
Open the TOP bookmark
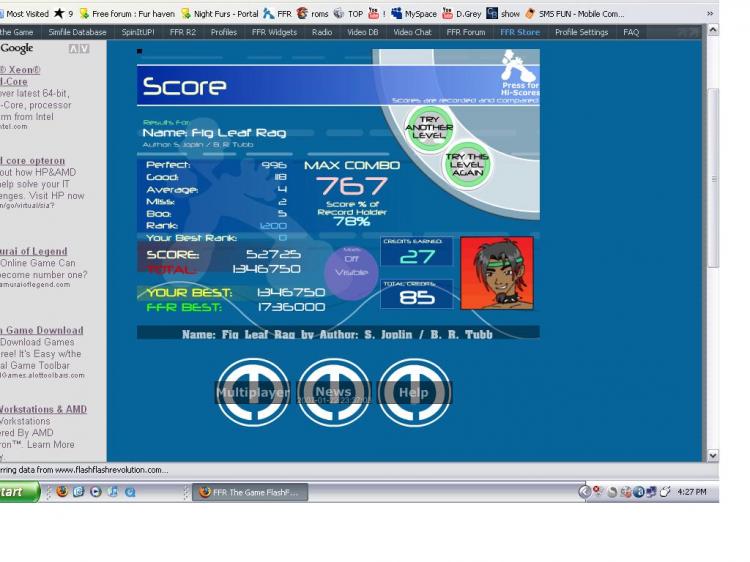349,14
